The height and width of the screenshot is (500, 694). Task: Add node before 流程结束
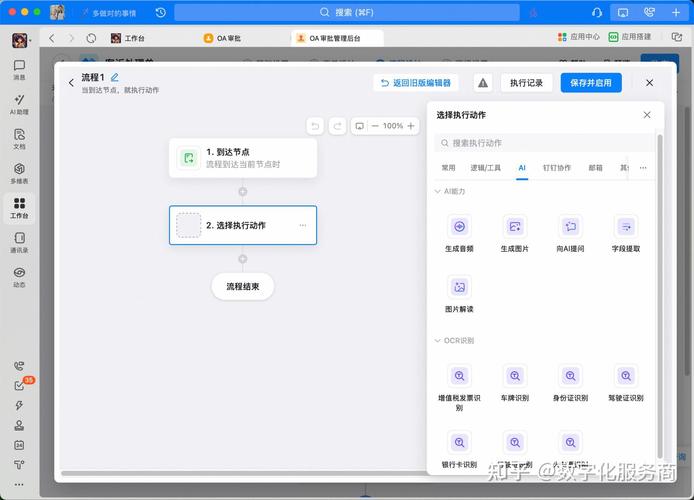[243, 259]
